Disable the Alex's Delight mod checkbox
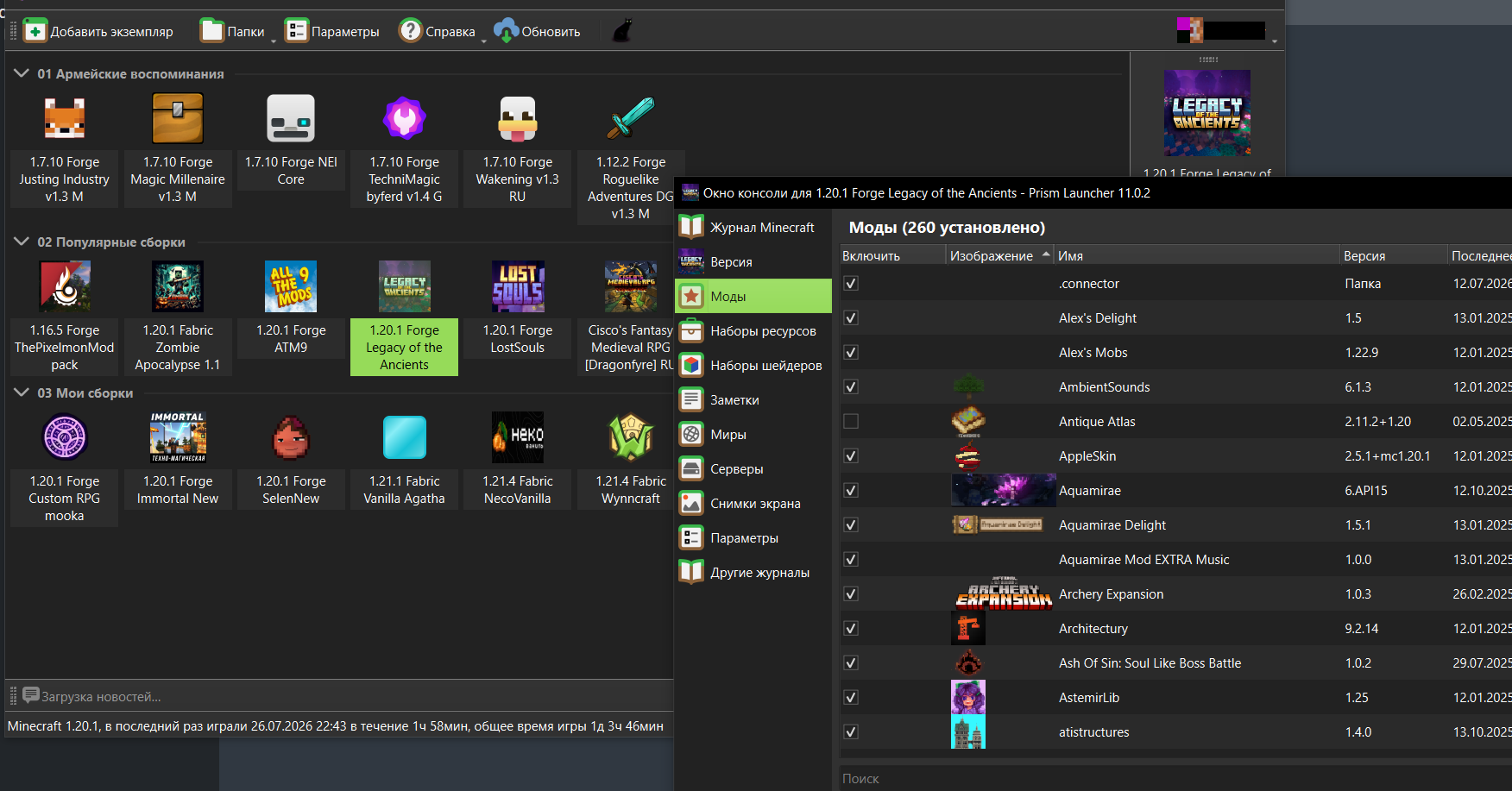This screenshot has width=1512, height=791. [x=851, y=317]
